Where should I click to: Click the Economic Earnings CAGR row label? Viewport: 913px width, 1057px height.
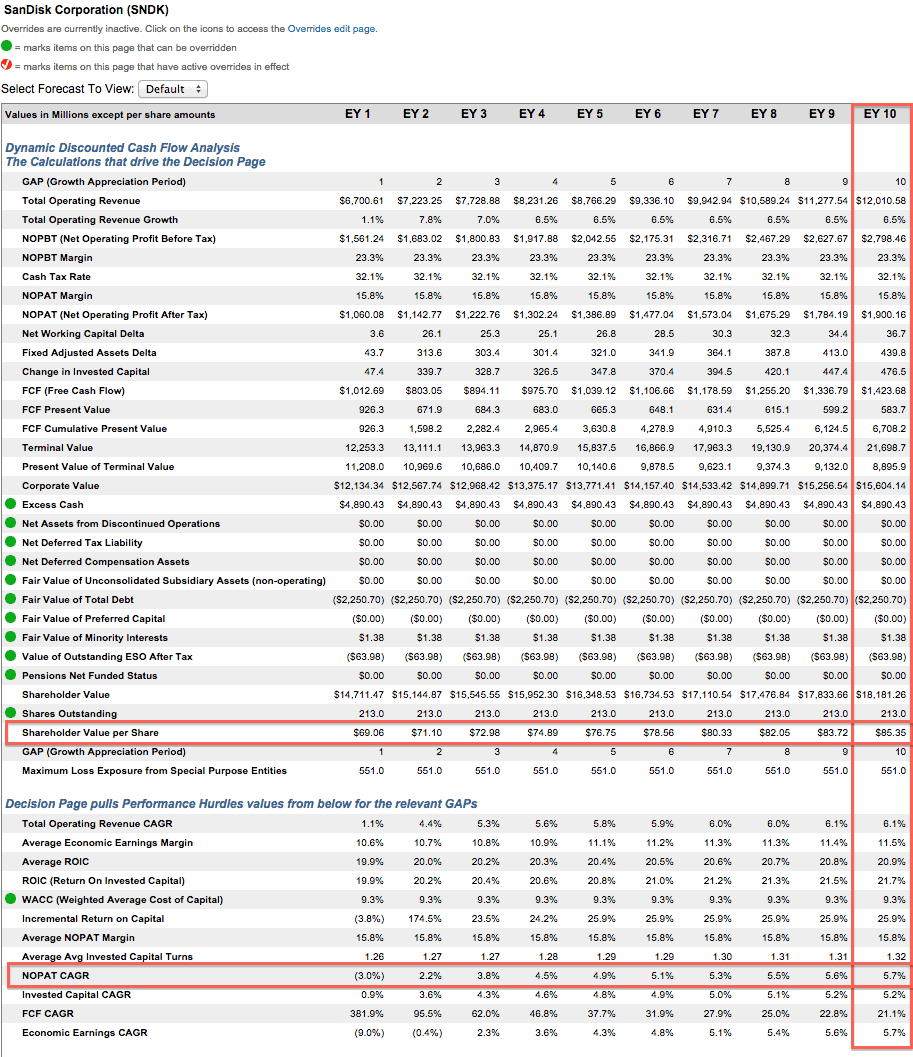click(x=84, y=1033)
